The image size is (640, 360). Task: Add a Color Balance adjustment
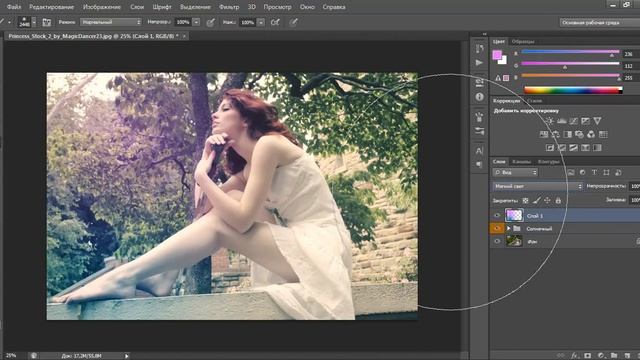[x=556, y=134]
